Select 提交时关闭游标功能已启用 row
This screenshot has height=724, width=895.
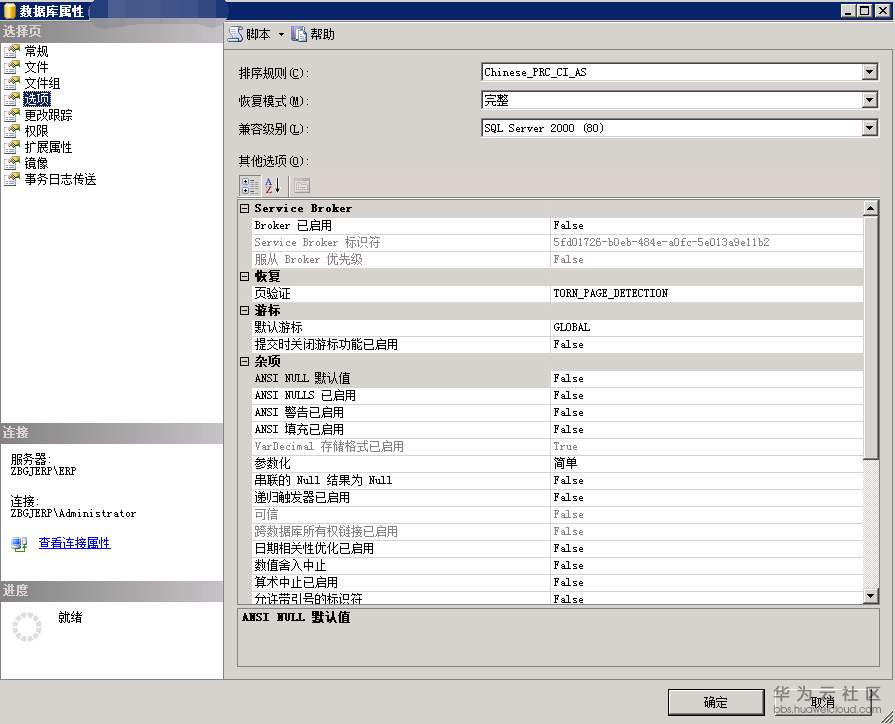click(557, 344)
